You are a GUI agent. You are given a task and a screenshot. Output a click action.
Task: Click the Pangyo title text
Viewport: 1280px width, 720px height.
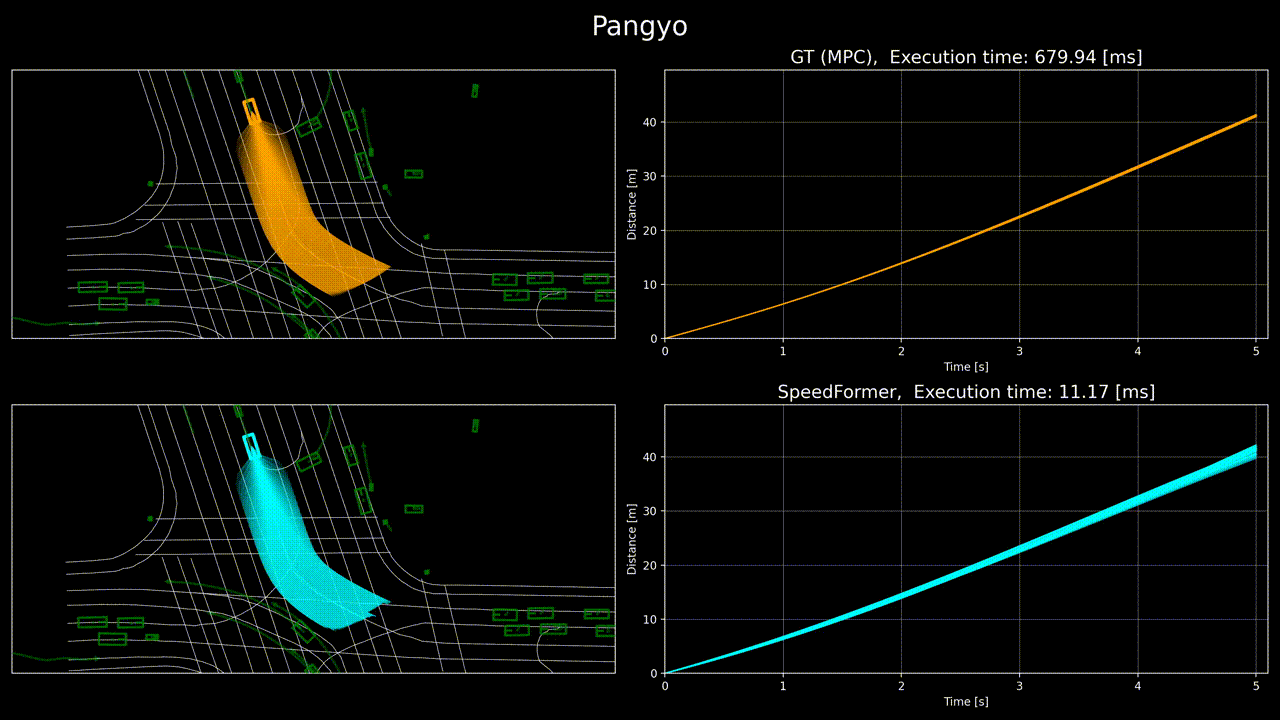[640, 26]
